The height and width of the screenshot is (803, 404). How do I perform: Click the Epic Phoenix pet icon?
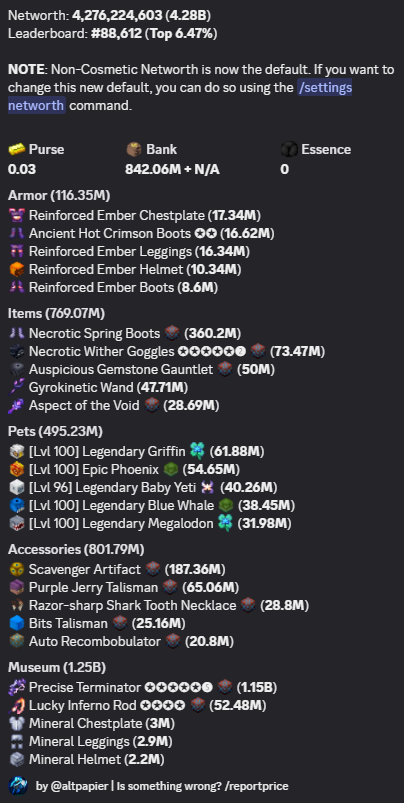coord(16,470)
